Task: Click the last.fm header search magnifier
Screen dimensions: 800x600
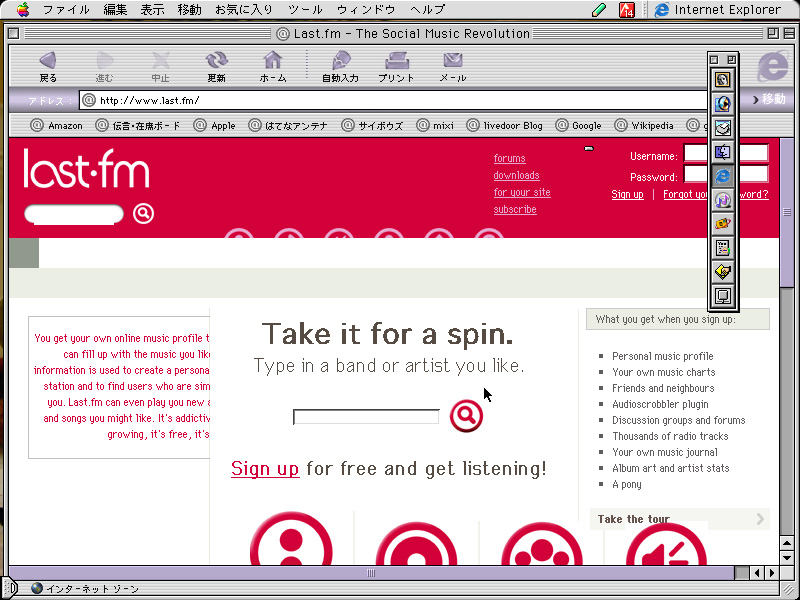Action: 143,213
